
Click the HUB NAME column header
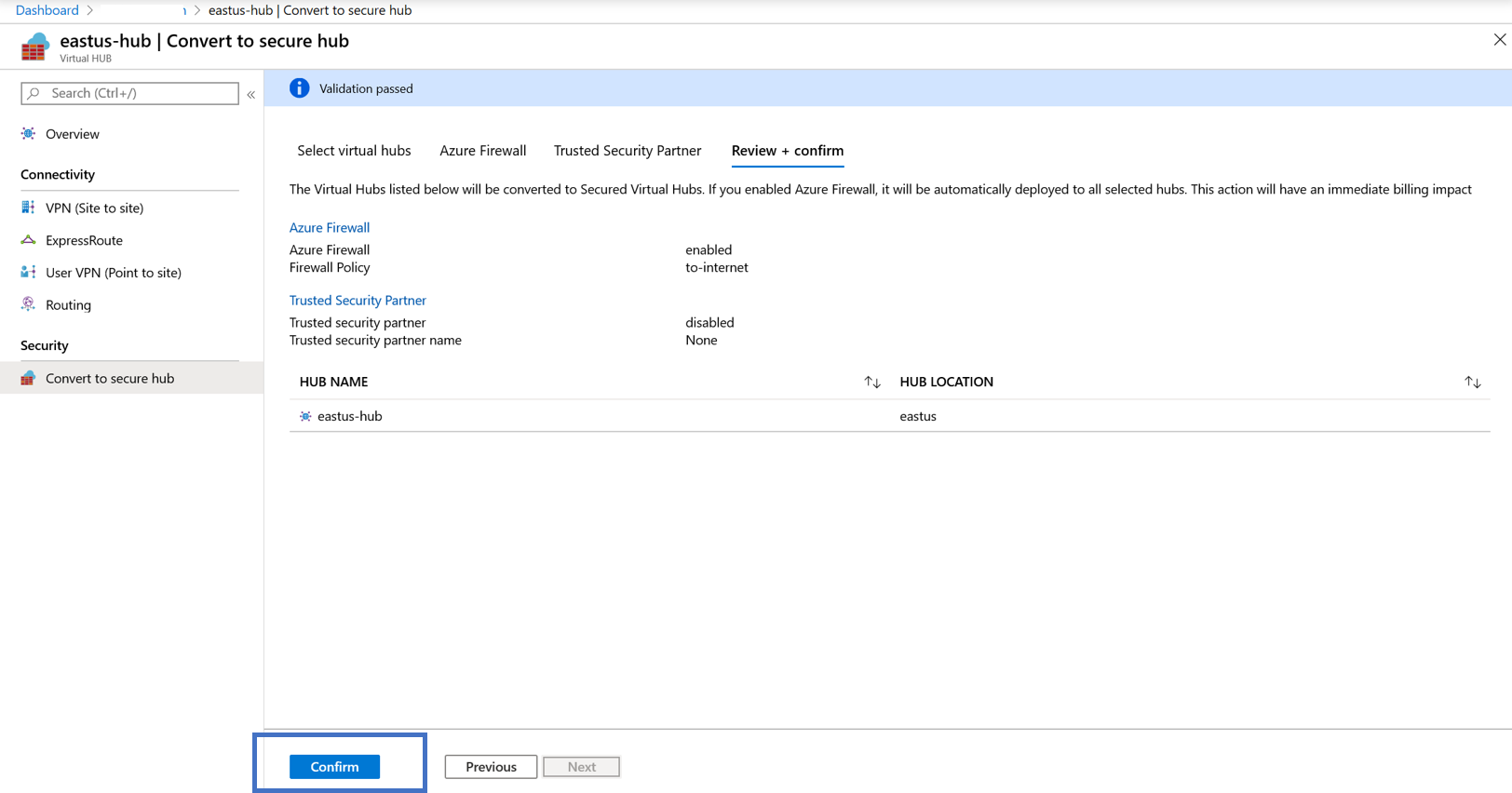pyautogui.click(x=334, y=382)
